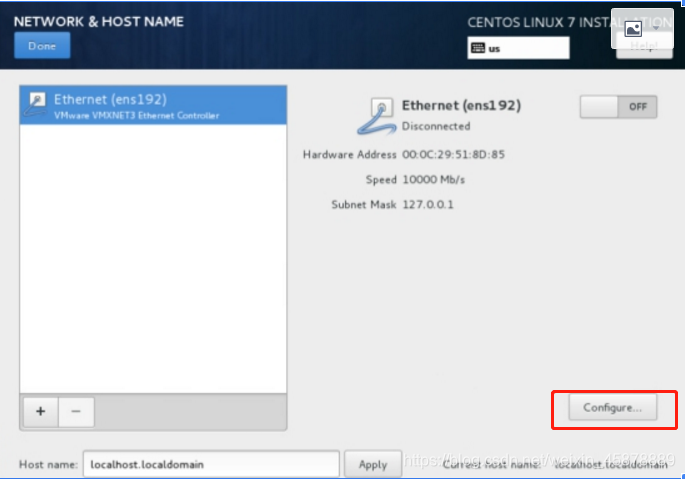Click the NETWORK & HOST NAME title
This screenshot has height=479, width=685.
(x=99, y=21)
